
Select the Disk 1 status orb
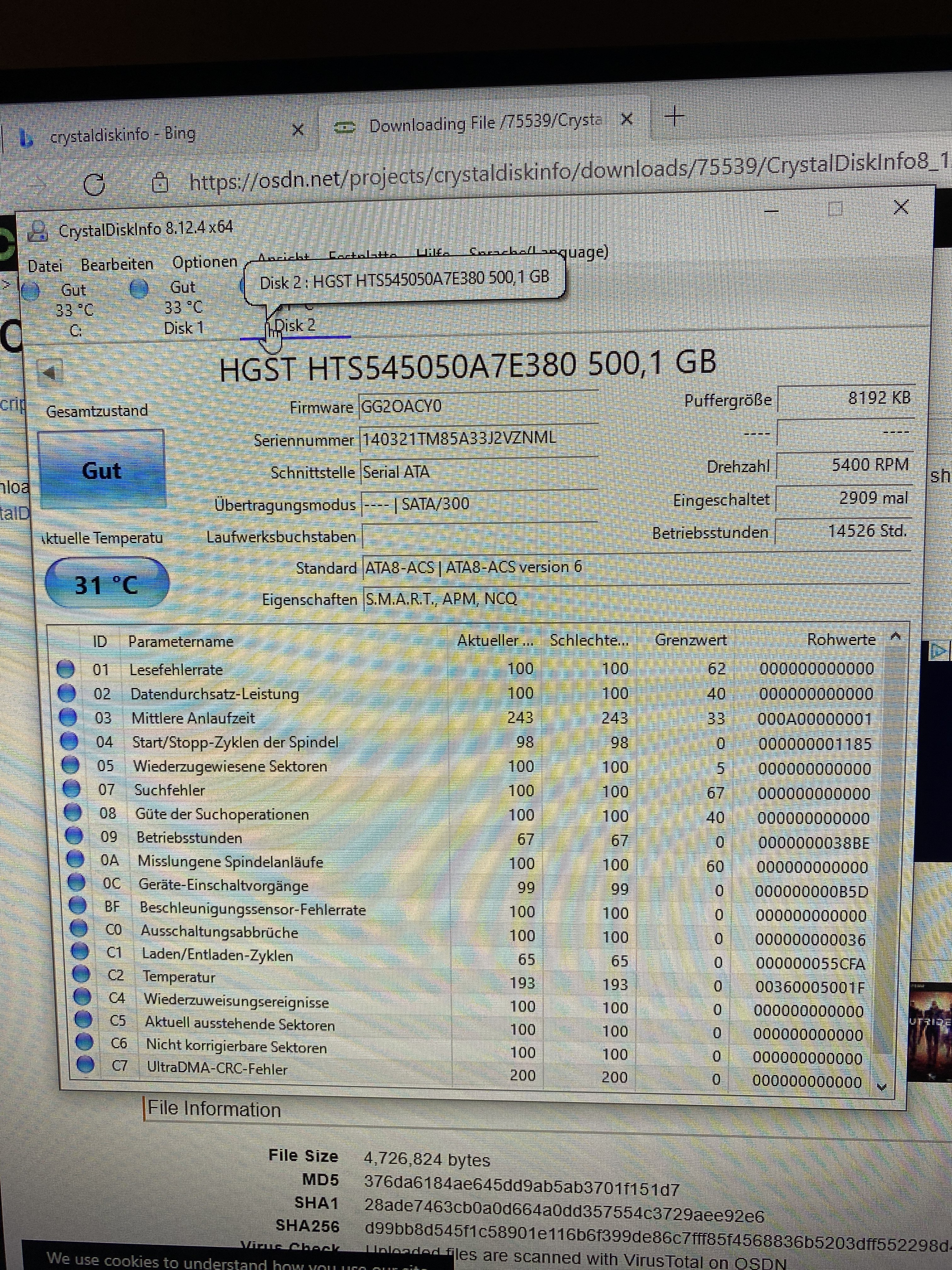pyautogui.click(x=139, y=289)
